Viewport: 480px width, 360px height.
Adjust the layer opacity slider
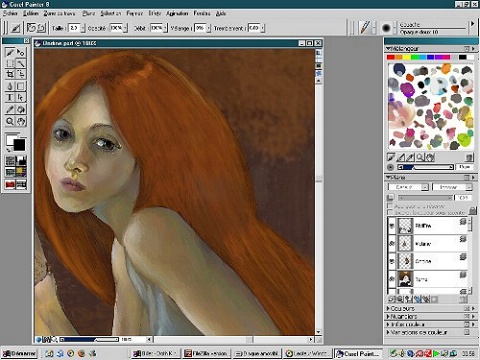click(425, 198)
